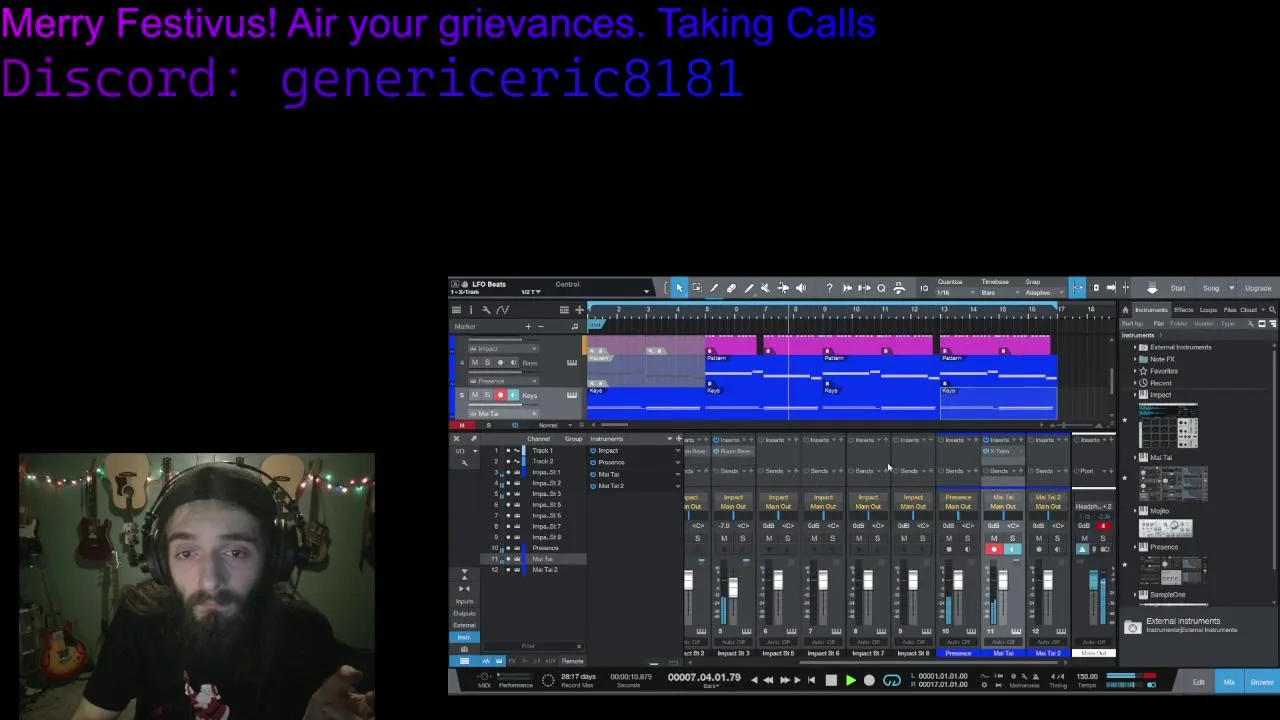Collapse the Mai Tai instrument entry

[x=1136, y=457]
